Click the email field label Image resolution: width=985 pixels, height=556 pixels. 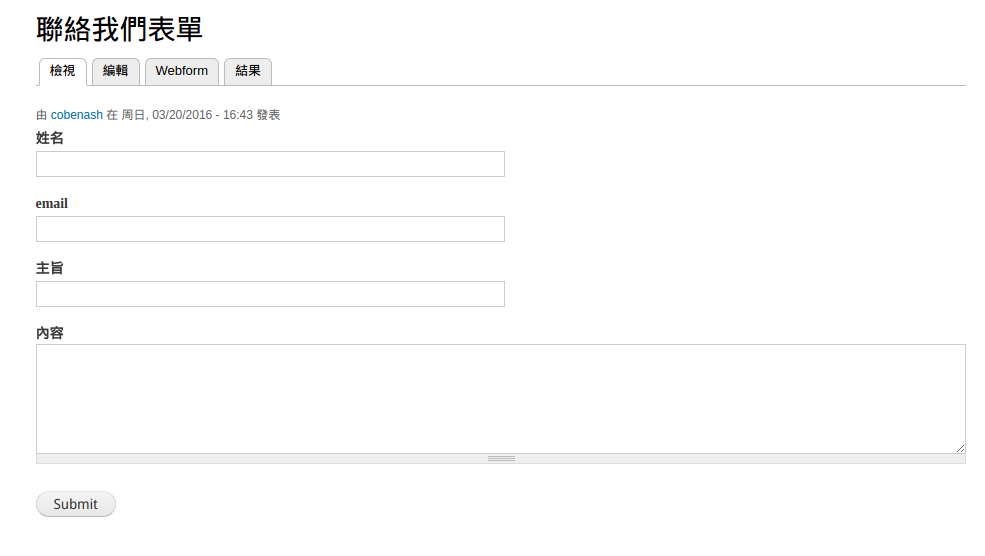[52, 204]
